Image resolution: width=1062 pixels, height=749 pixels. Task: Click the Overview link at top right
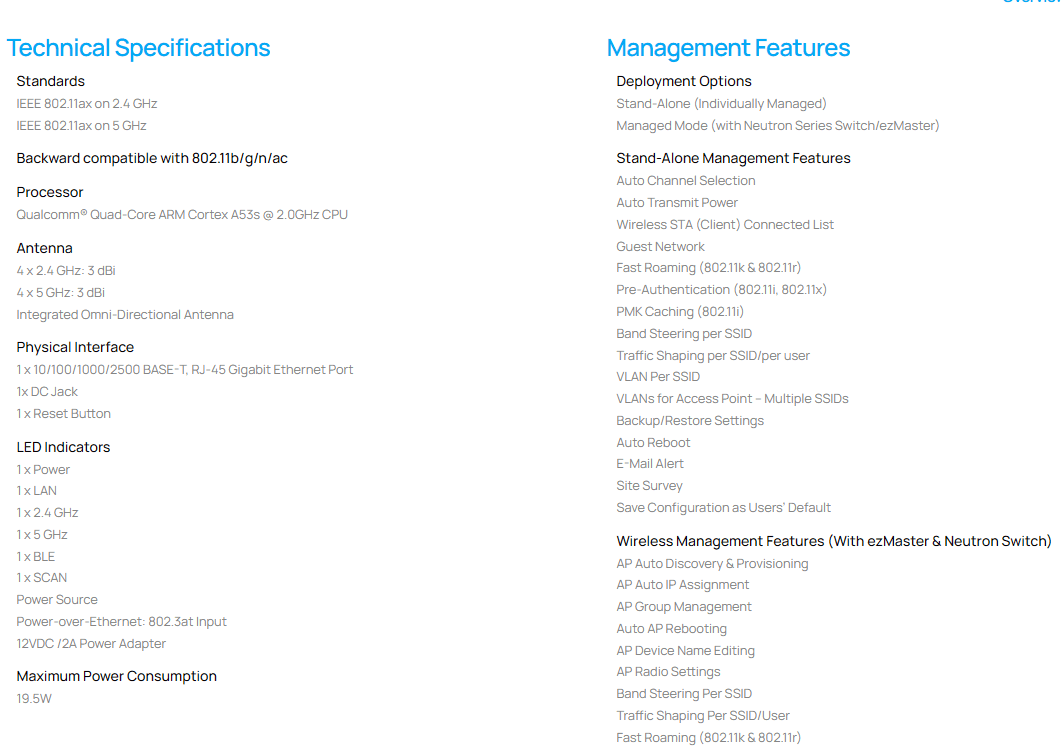point(1032,2)
